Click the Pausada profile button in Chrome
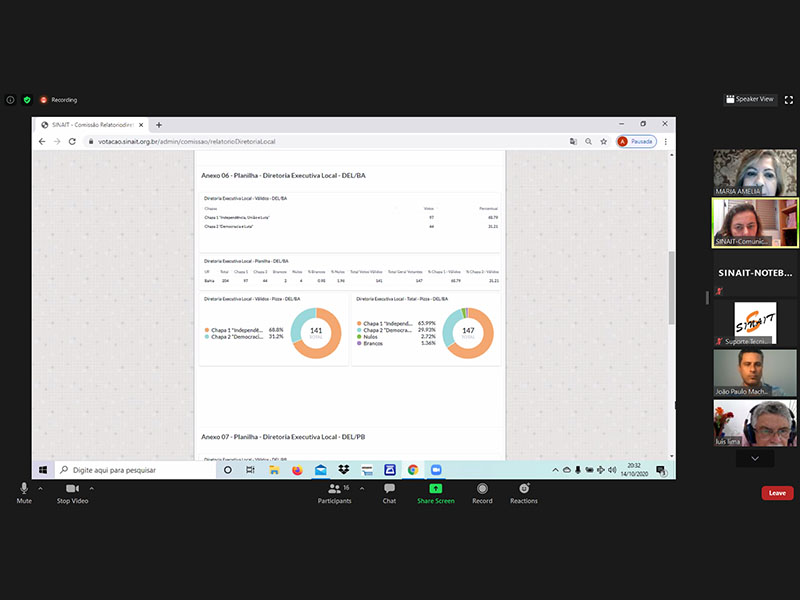800x600 pixels. pos(636,142)
